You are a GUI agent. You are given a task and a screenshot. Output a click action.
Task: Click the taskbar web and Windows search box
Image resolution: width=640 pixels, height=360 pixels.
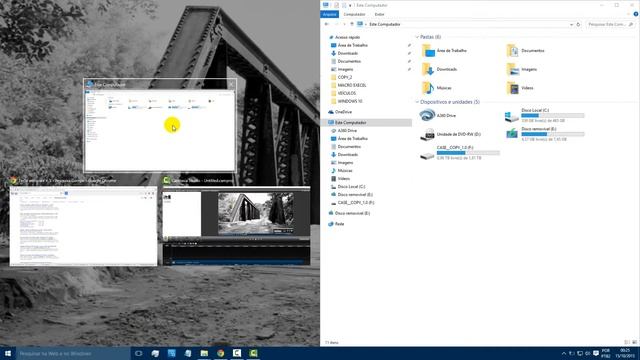coord(73,353)
